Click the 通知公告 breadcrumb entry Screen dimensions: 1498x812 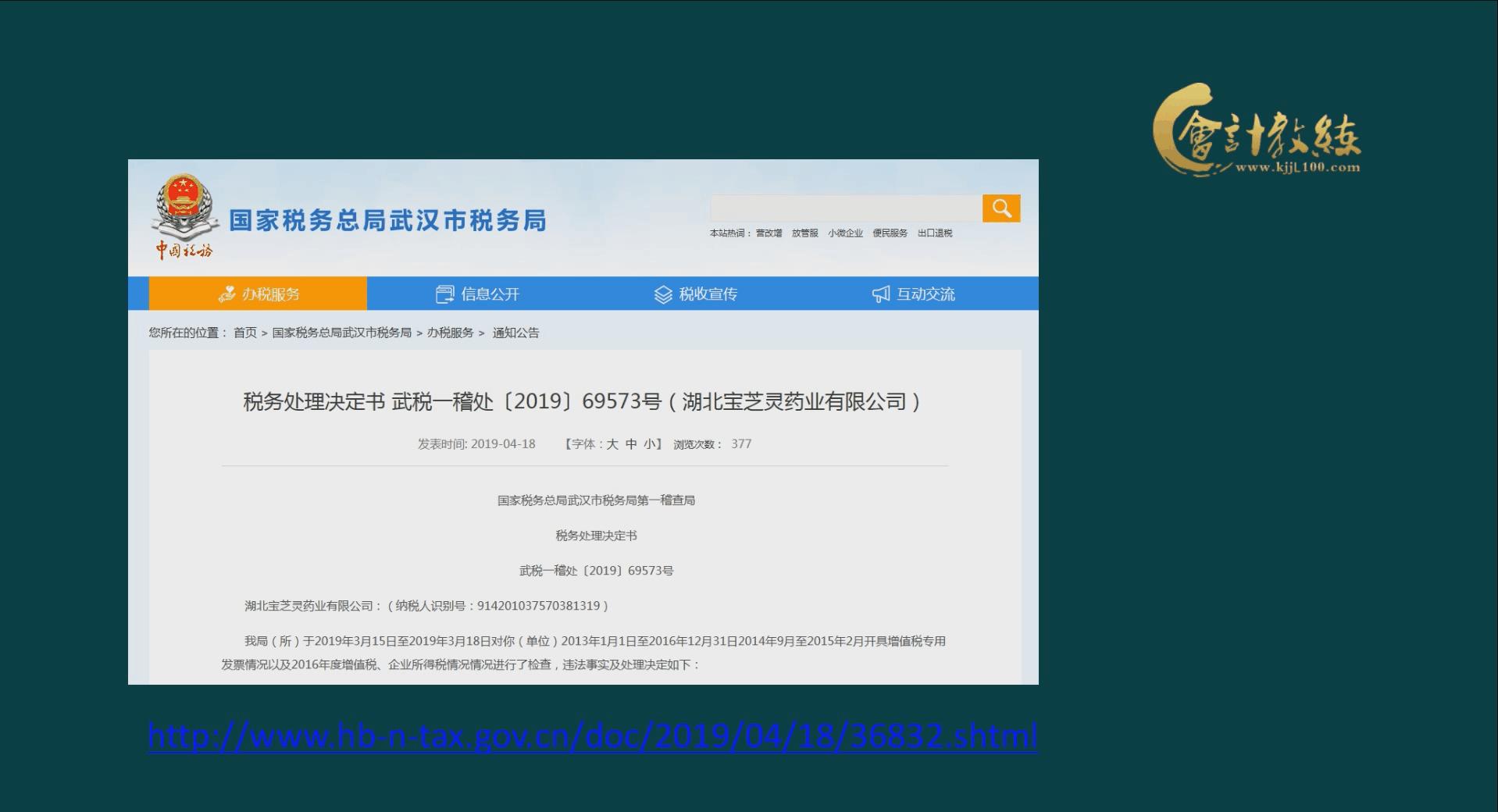pyautogui.click(x=517, y=332)
